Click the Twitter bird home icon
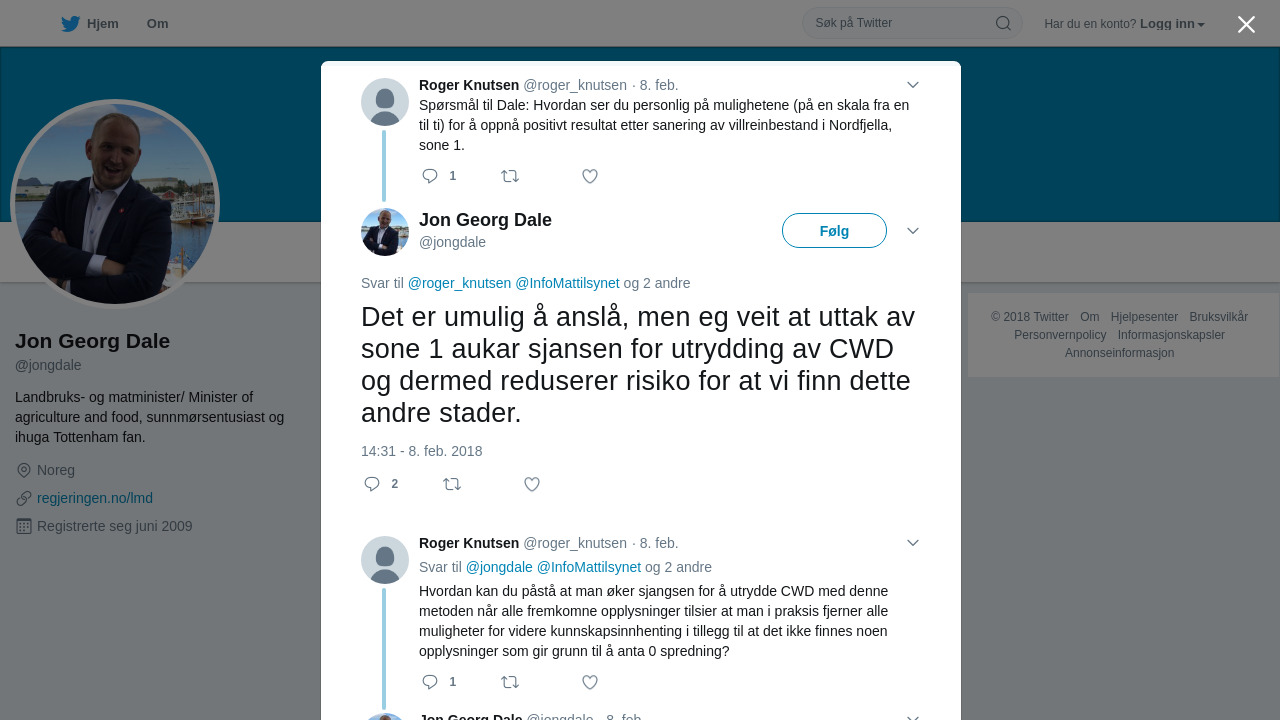The image size is (1280, 720). pos(70,24)
